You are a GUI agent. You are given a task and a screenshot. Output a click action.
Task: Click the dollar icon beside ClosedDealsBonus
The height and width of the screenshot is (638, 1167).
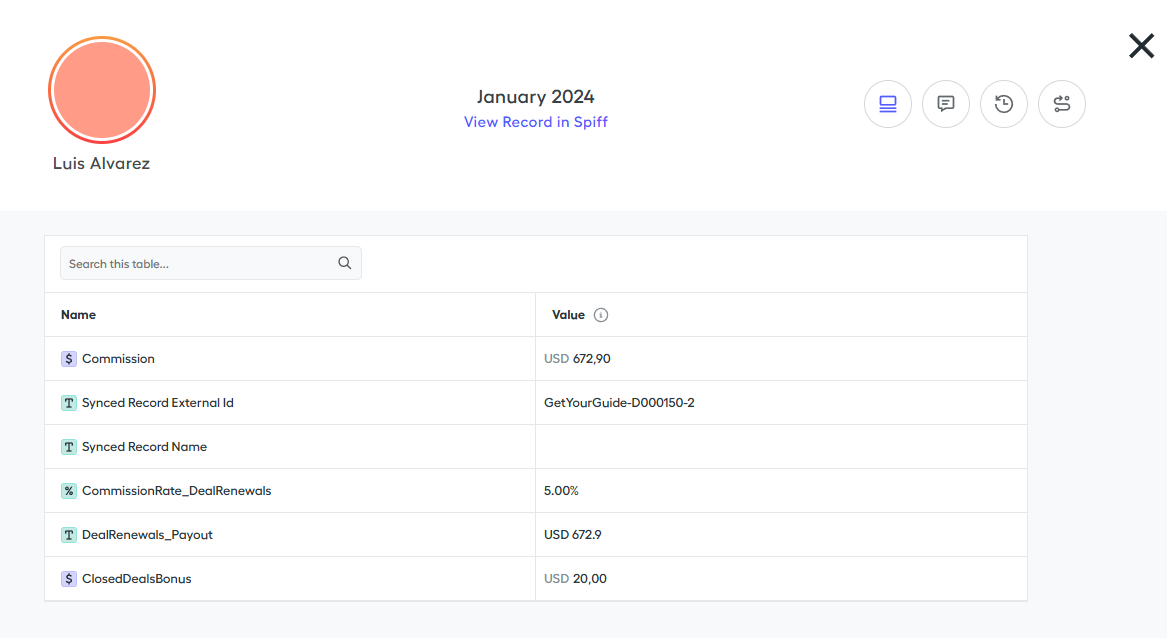pyautogui.click(x=69, y=579)
